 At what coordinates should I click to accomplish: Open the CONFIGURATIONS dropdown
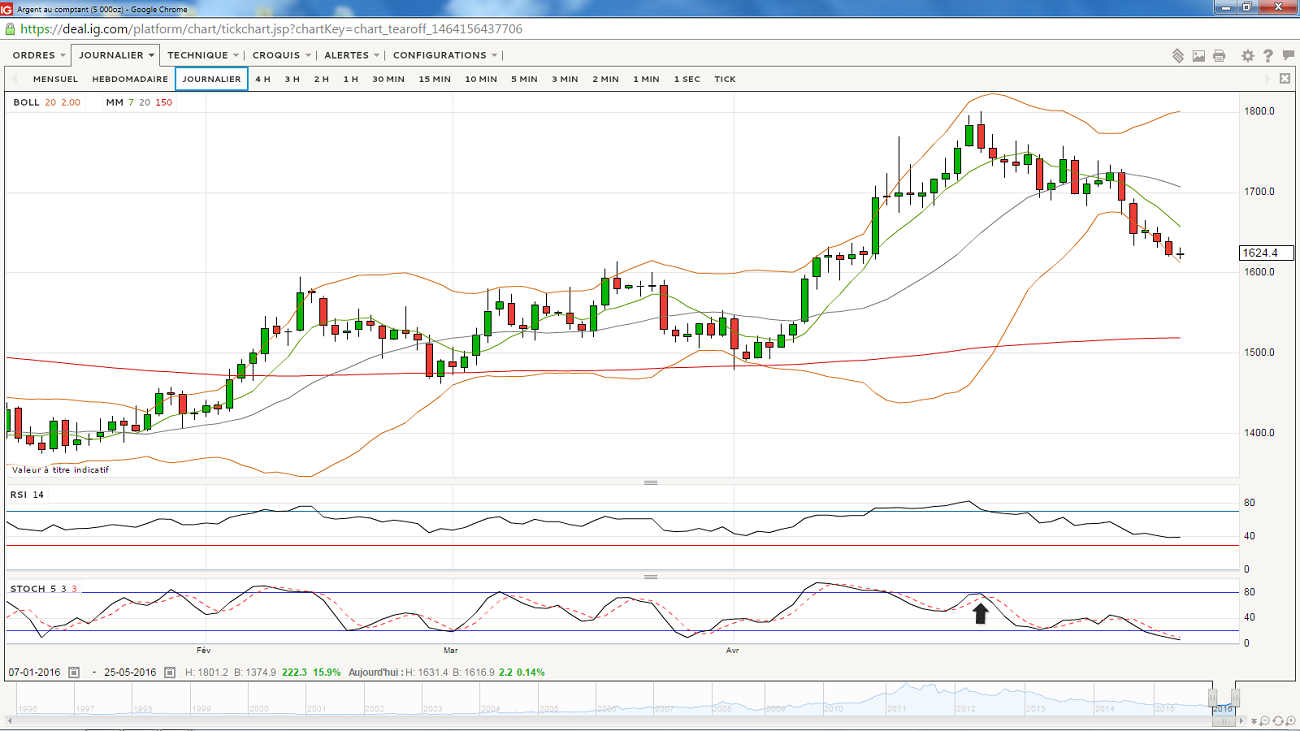click(445, 55)
